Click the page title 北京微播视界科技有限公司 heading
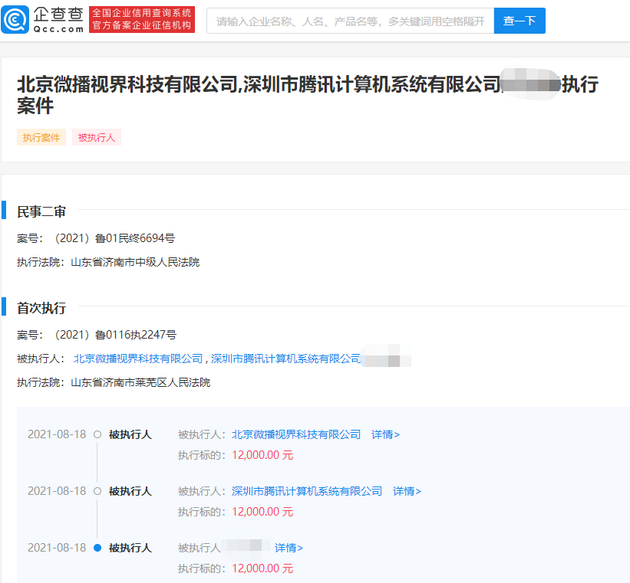 (308, 95)
